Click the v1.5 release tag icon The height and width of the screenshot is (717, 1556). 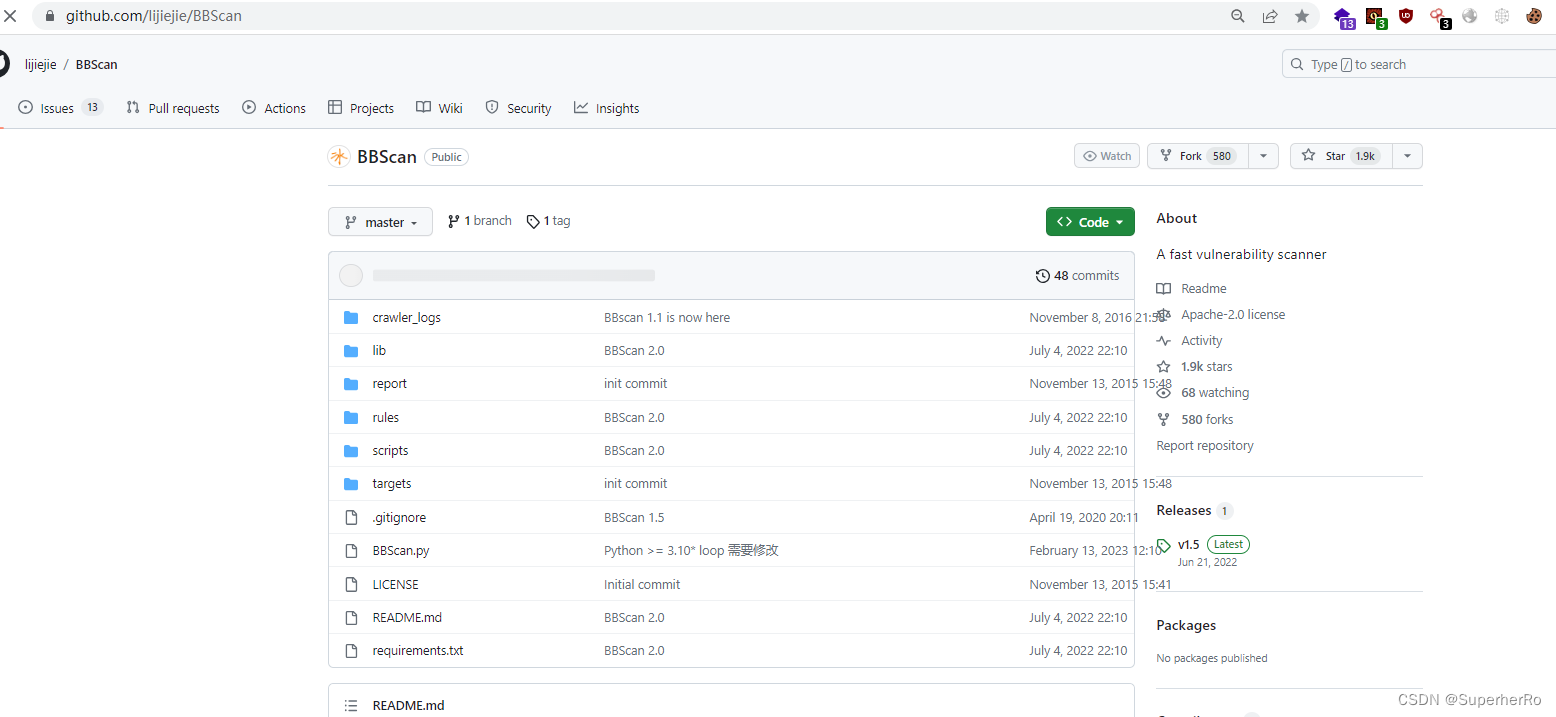point(1164,546)
